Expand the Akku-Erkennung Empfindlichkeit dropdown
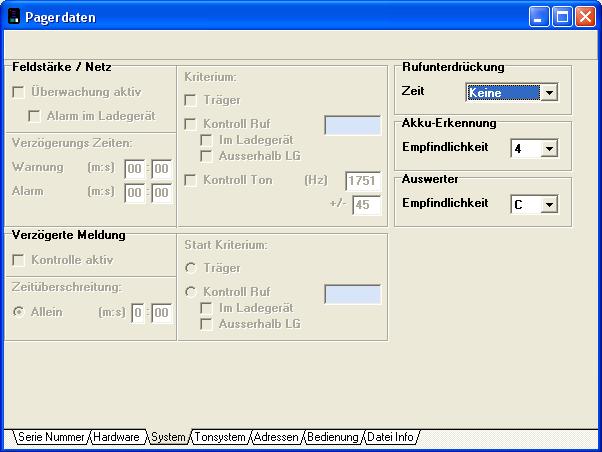Viewport: 602px width, 452px height. point(548,149)
